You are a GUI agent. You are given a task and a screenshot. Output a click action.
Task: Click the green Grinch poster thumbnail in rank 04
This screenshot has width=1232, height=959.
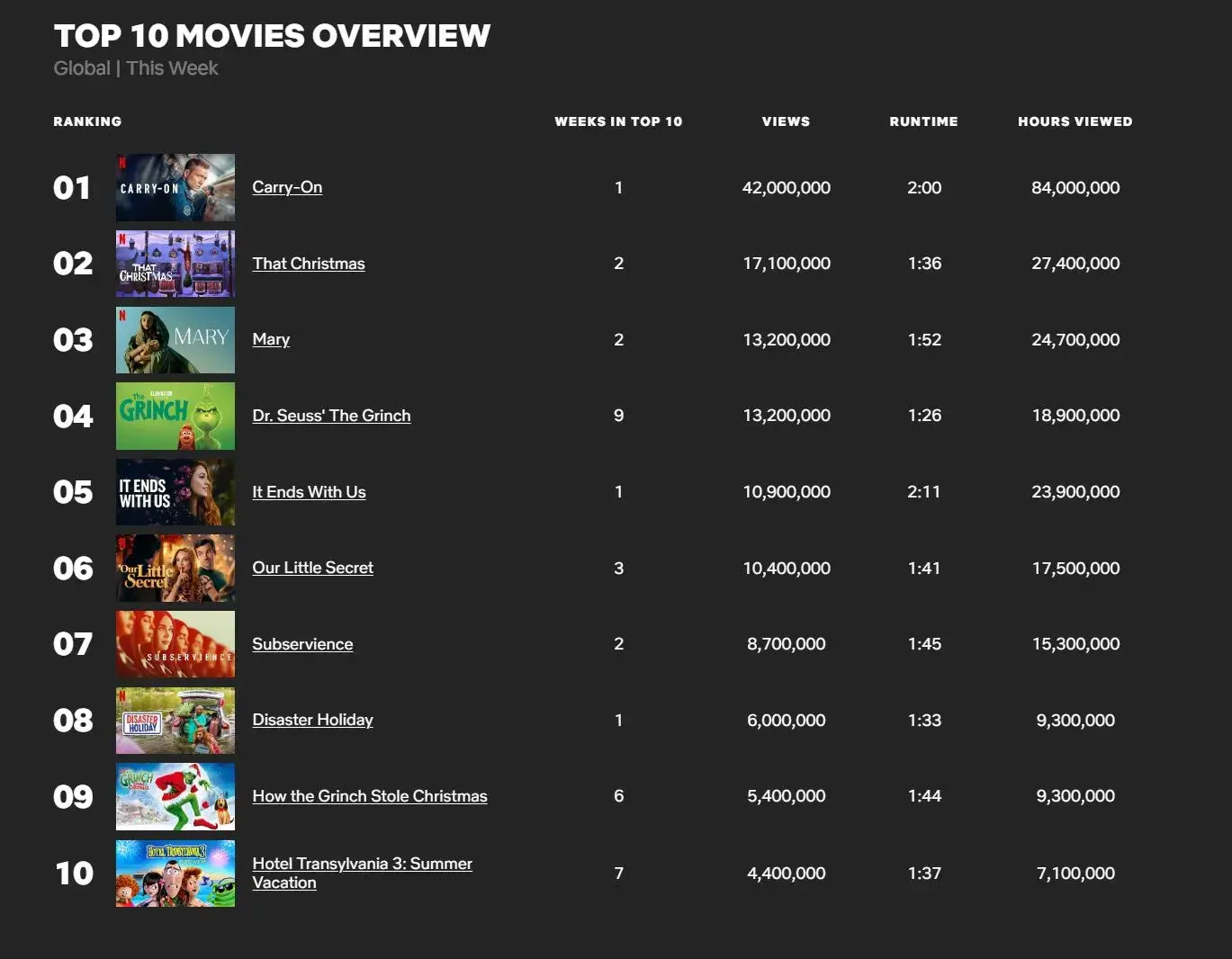(x=175, y=416)
